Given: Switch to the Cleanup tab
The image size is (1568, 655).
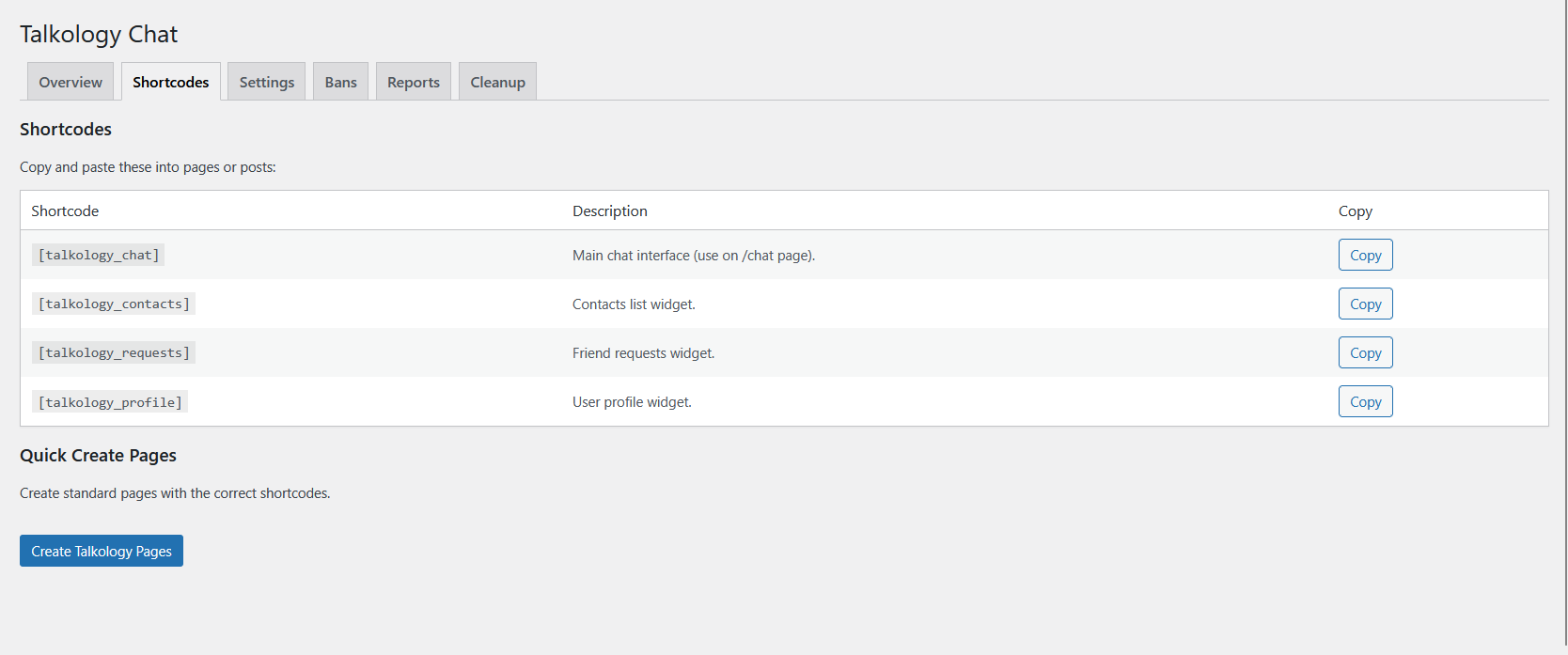Looking at the screenshot, I should coord(497,82).
